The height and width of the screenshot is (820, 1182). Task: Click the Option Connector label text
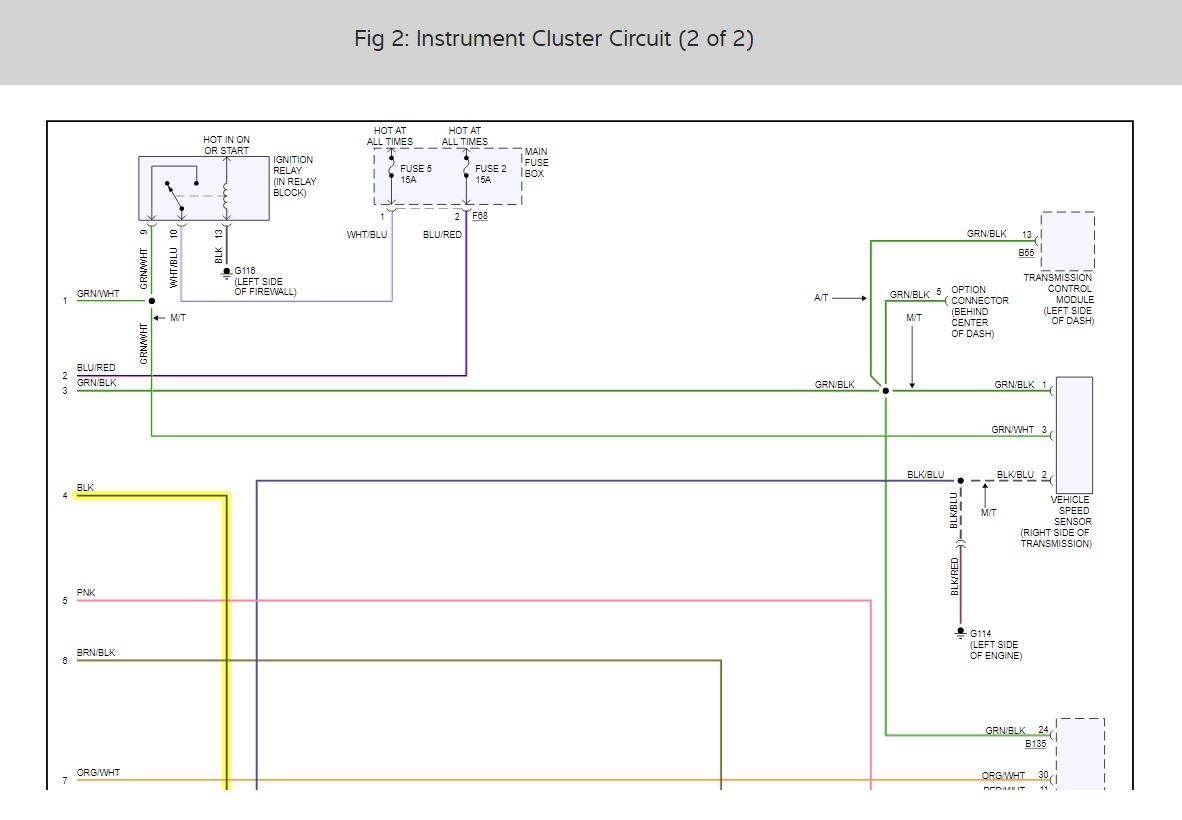(979, 311)
